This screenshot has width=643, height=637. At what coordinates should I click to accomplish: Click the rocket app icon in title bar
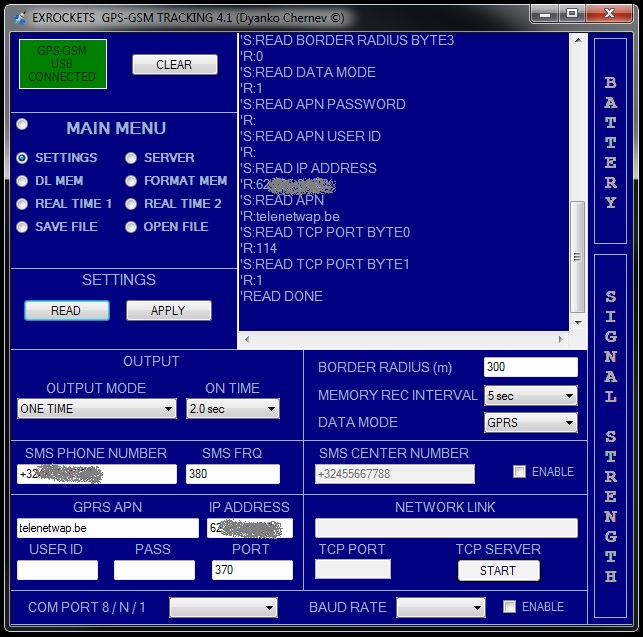tap(19, 18)
